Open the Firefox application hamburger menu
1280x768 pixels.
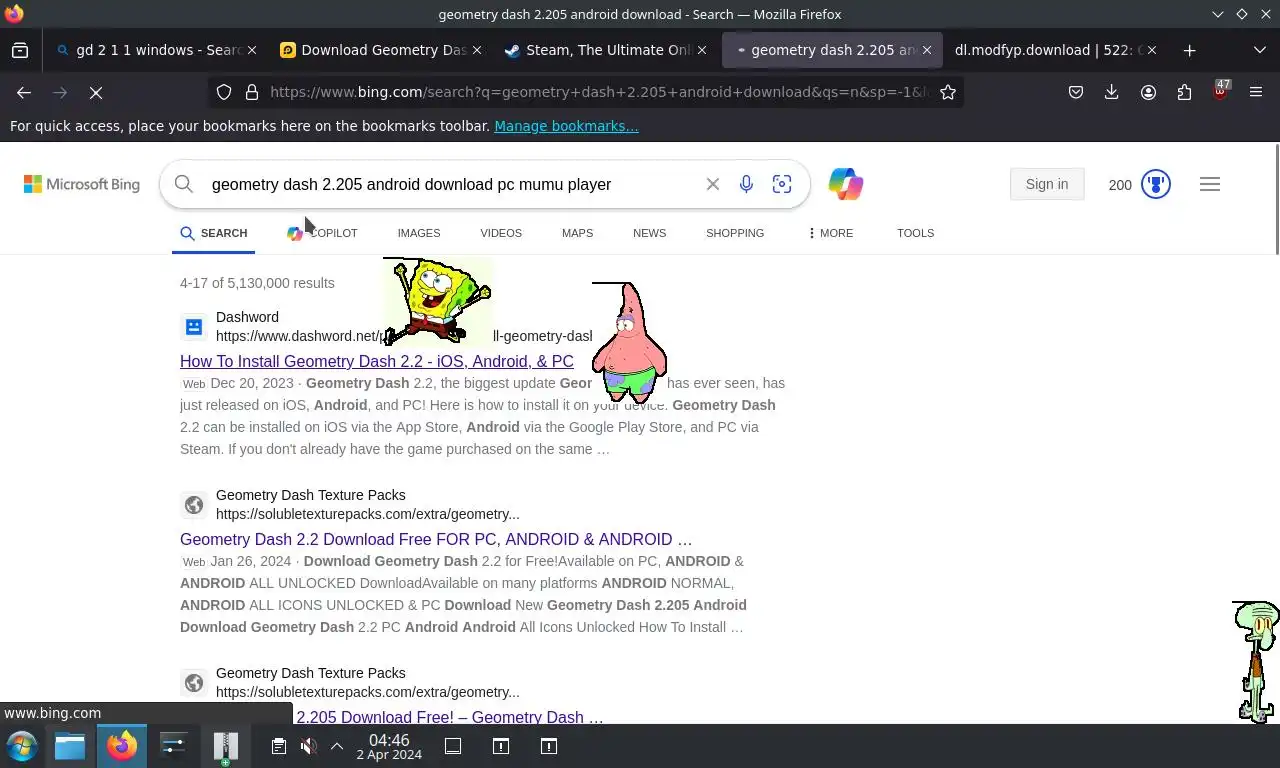1256,92
